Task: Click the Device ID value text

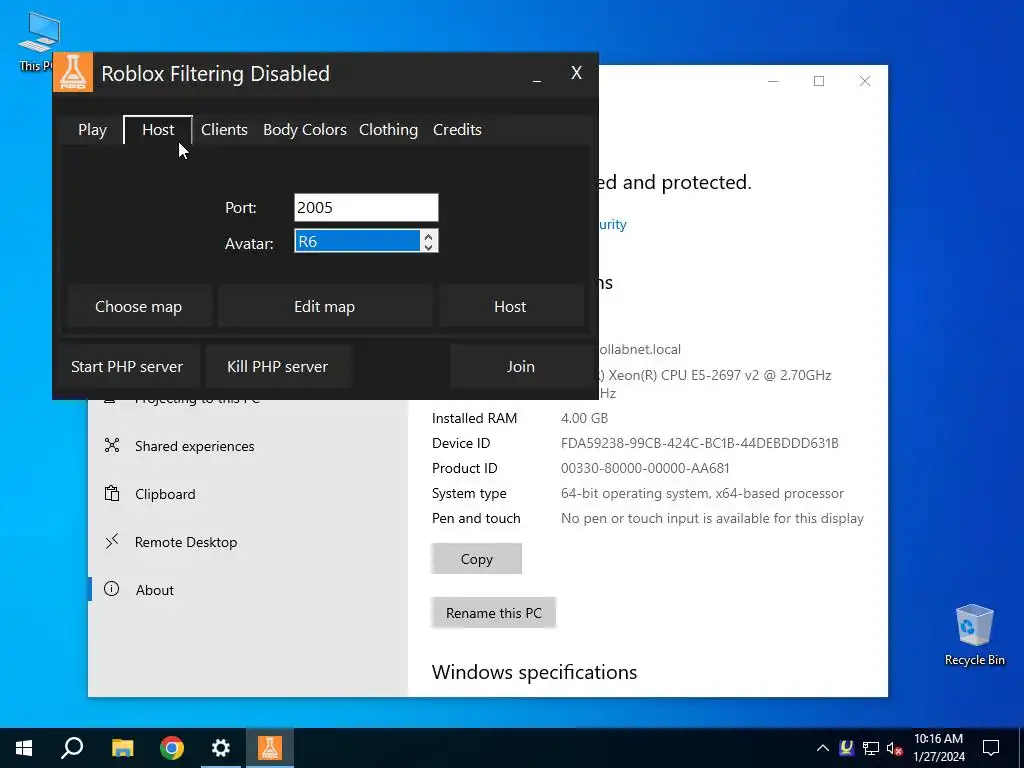Action: pyautogui.click(x=699, y=443)
